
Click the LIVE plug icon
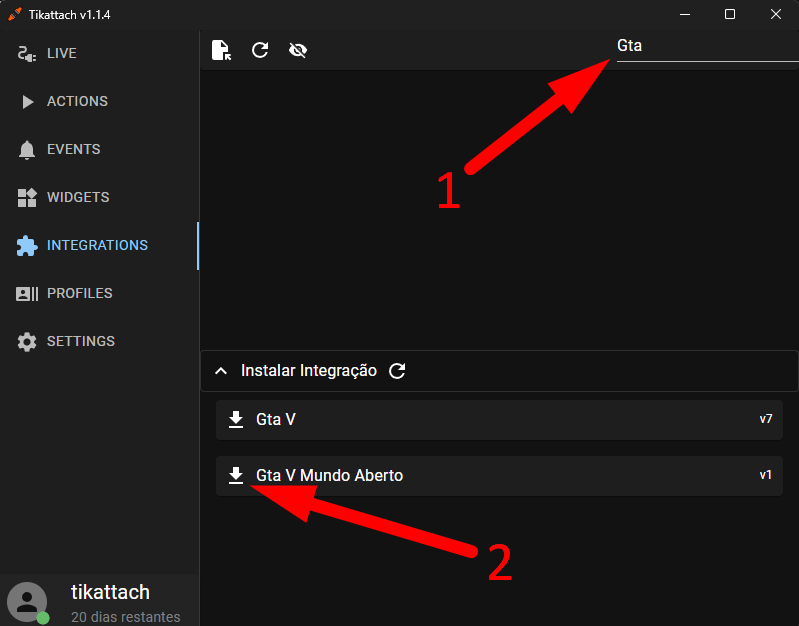(x=26, y=54)
